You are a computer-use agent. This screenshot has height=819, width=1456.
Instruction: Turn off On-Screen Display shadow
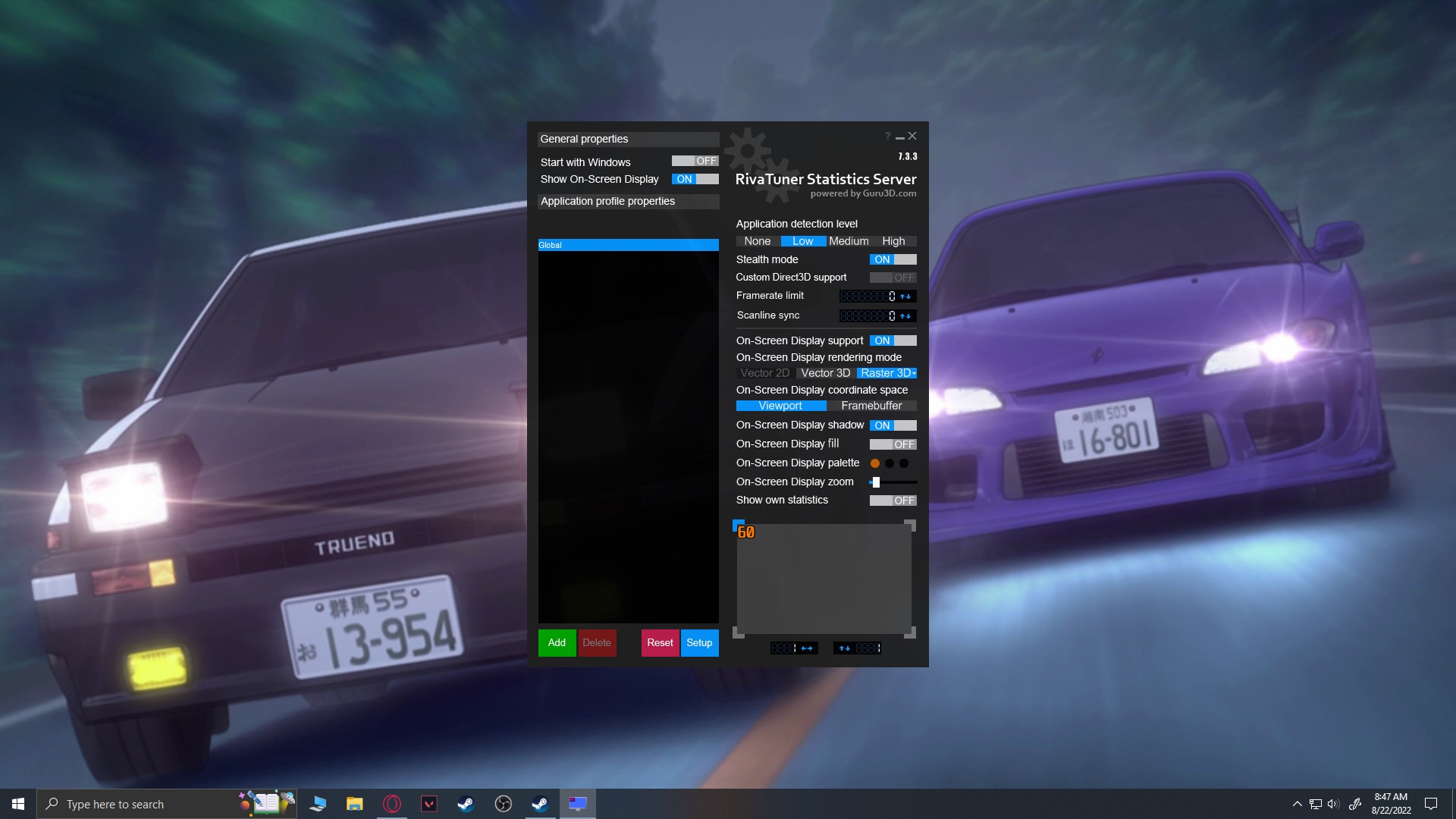pyautogui.click(x=893, y=425)
